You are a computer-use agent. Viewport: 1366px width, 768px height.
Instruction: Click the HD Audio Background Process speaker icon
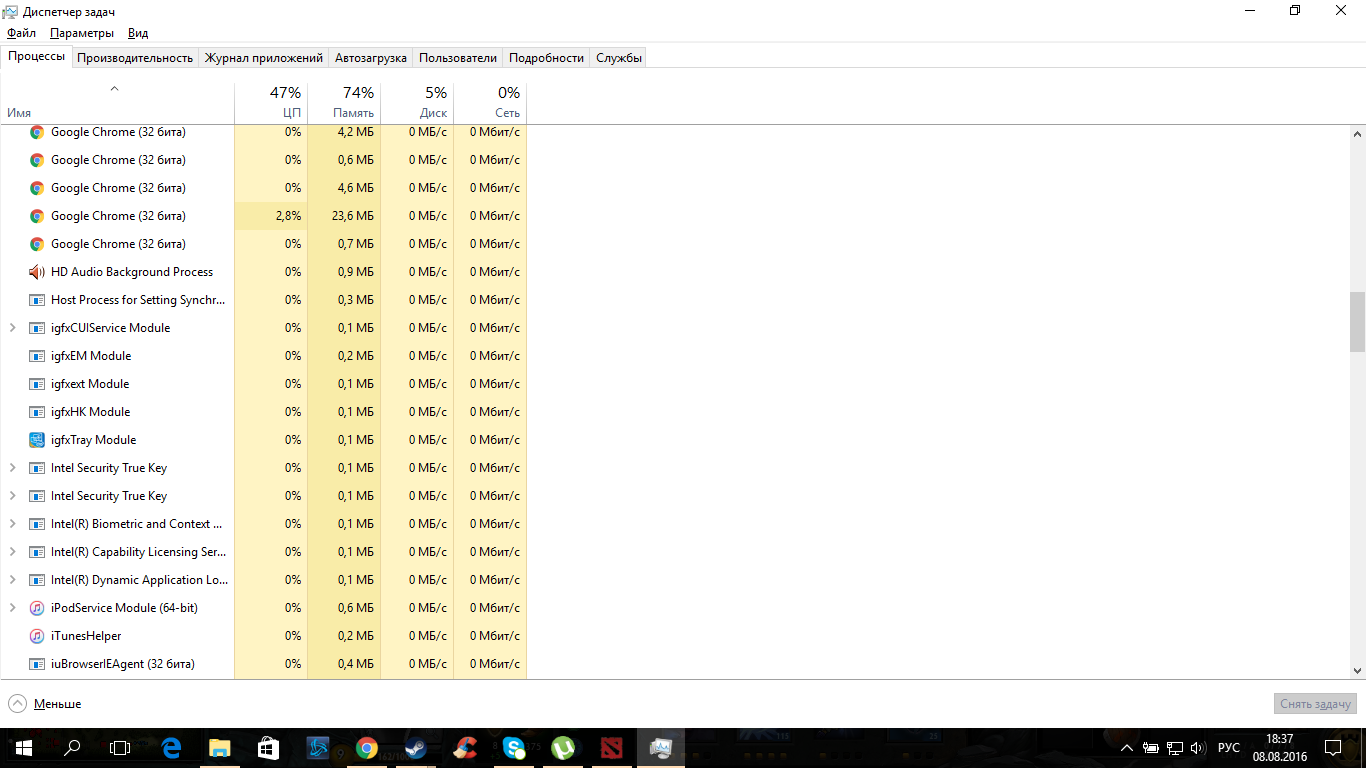(x=37, y=272)
